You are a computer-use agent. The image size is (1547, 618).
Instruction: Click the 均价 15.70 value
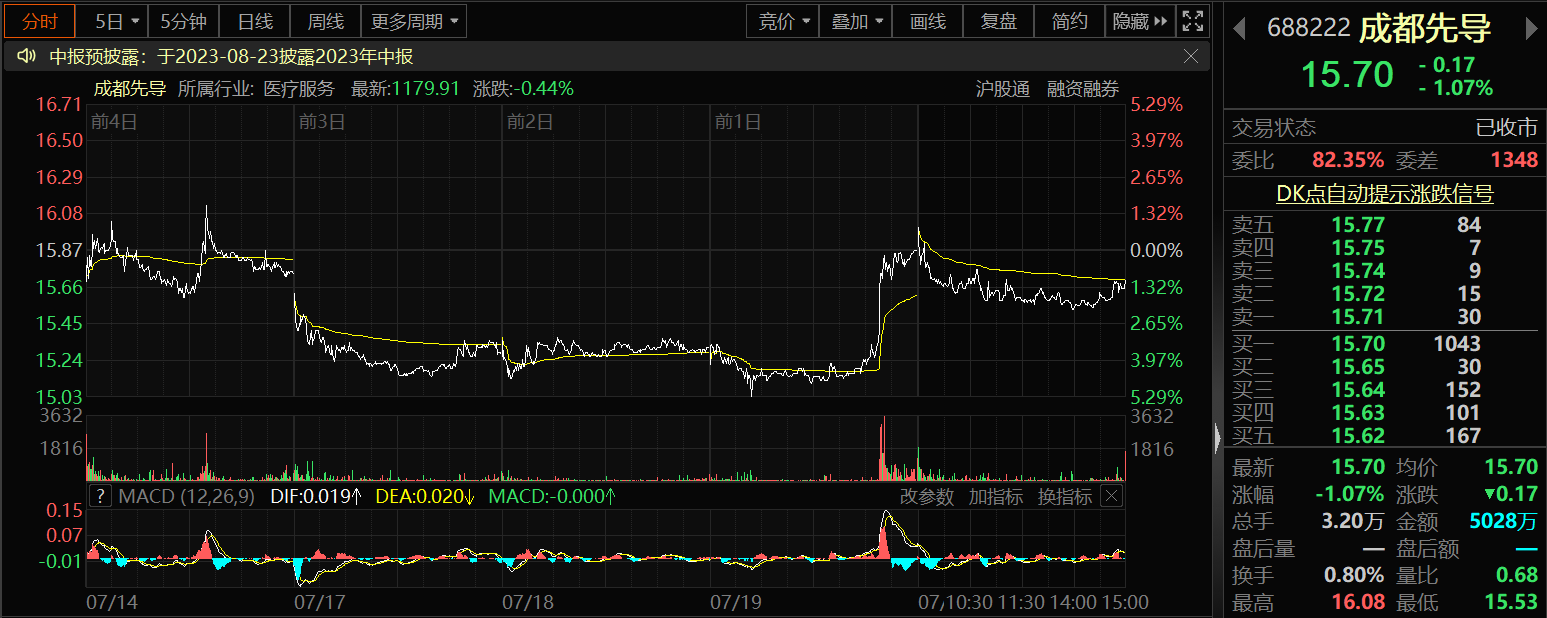[x=1511, y=467]
